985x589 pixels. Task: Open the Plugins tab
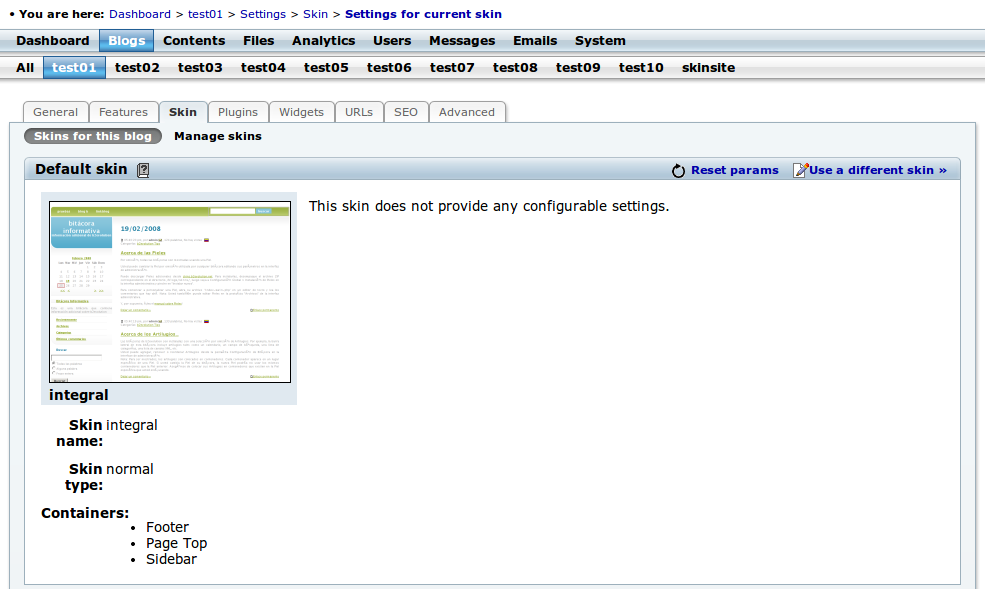[238, 112]
